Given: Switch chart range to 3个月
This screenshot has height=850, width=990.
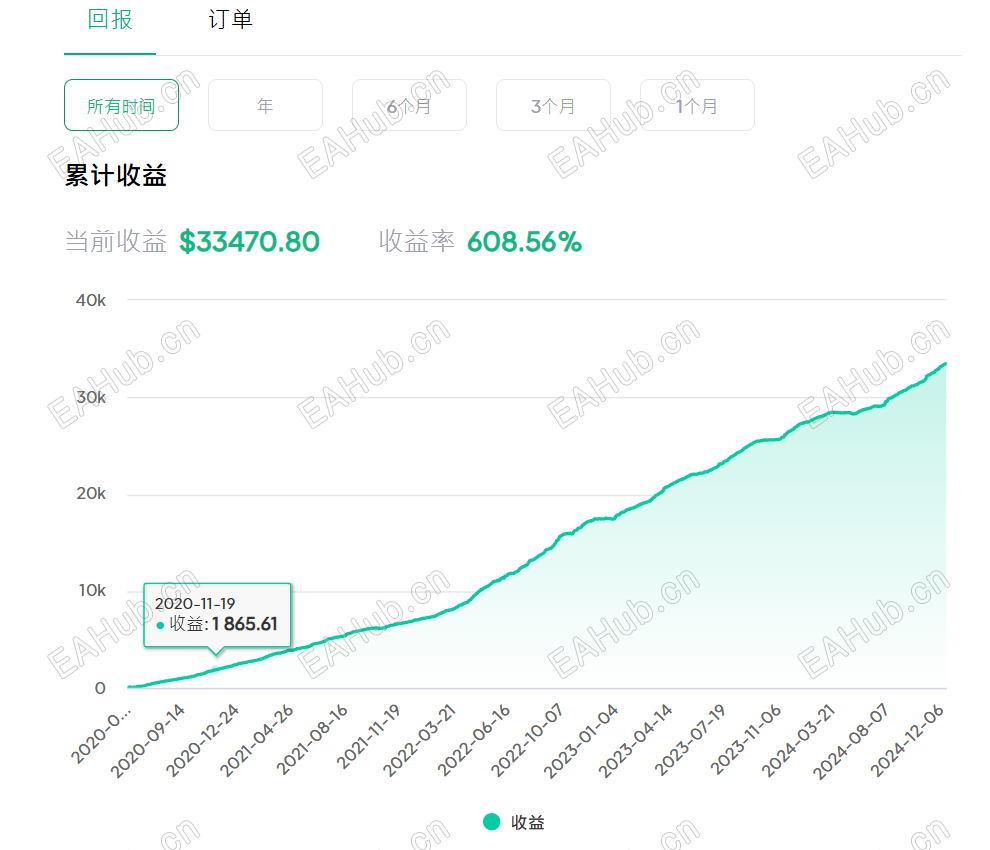Looking at the screenshot, I should point(553,105).
